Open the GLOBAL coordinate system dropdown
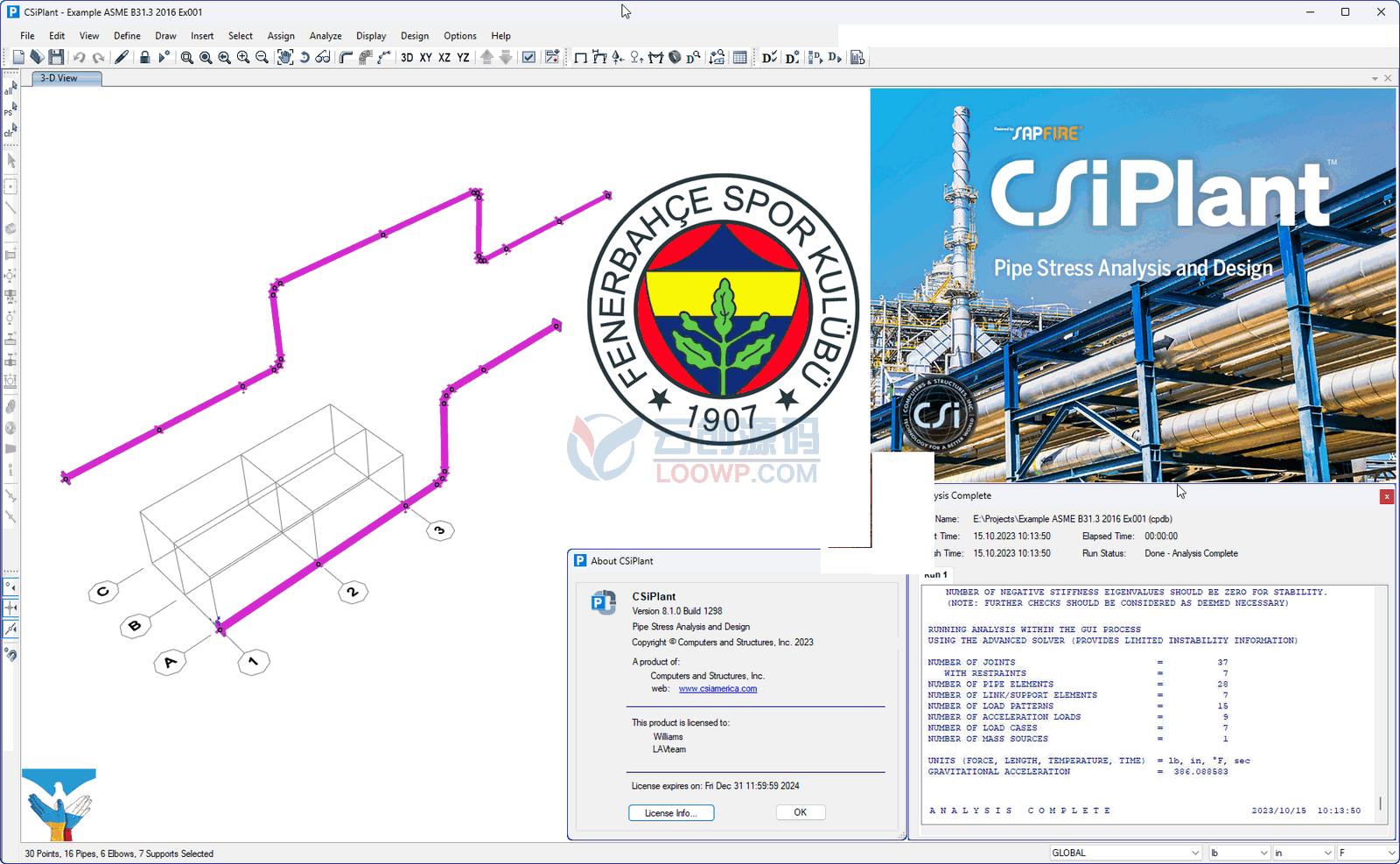 pyautogui.click(x=1125, y=853)
